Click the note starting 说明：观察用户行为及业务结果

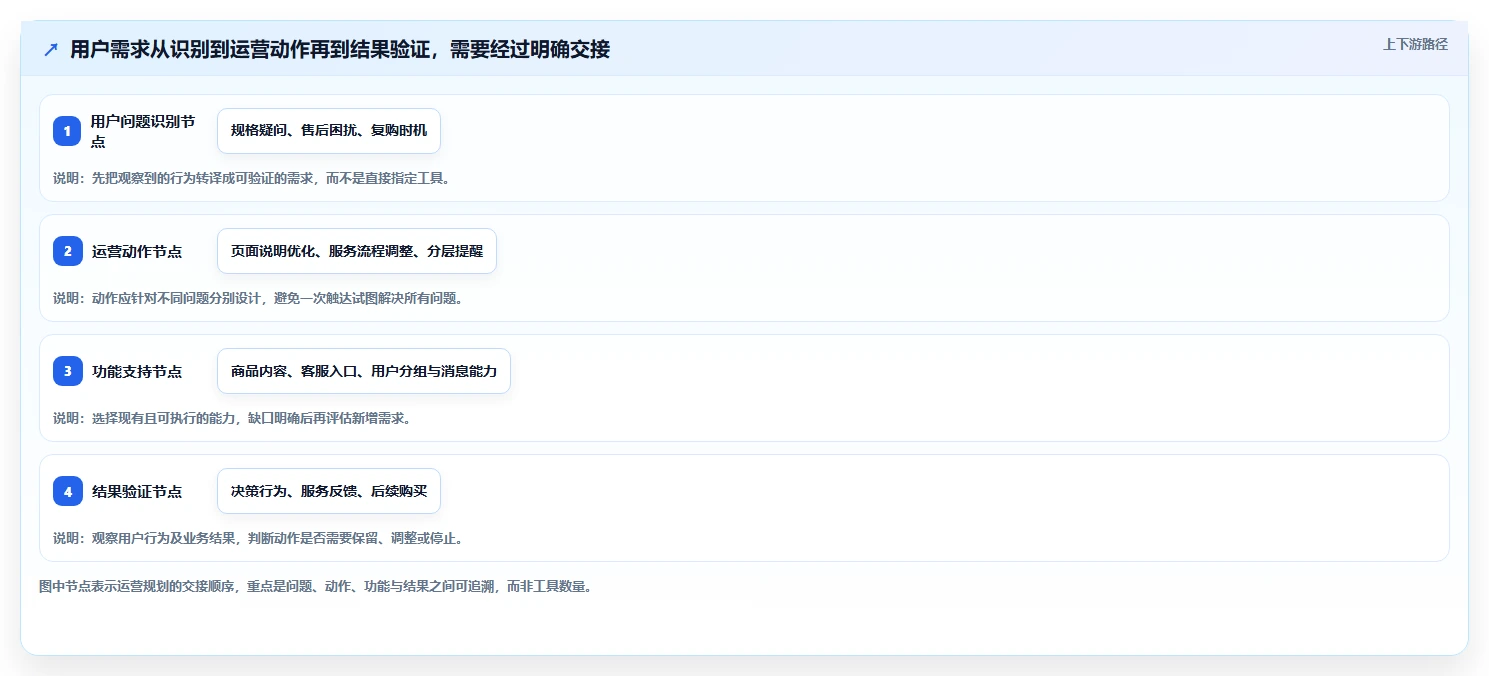point(258,538)
